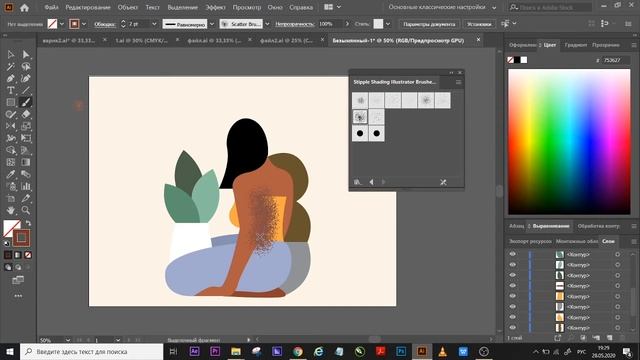
Task: Switch to the Градиент panel tab
Action: click(576, 45)
